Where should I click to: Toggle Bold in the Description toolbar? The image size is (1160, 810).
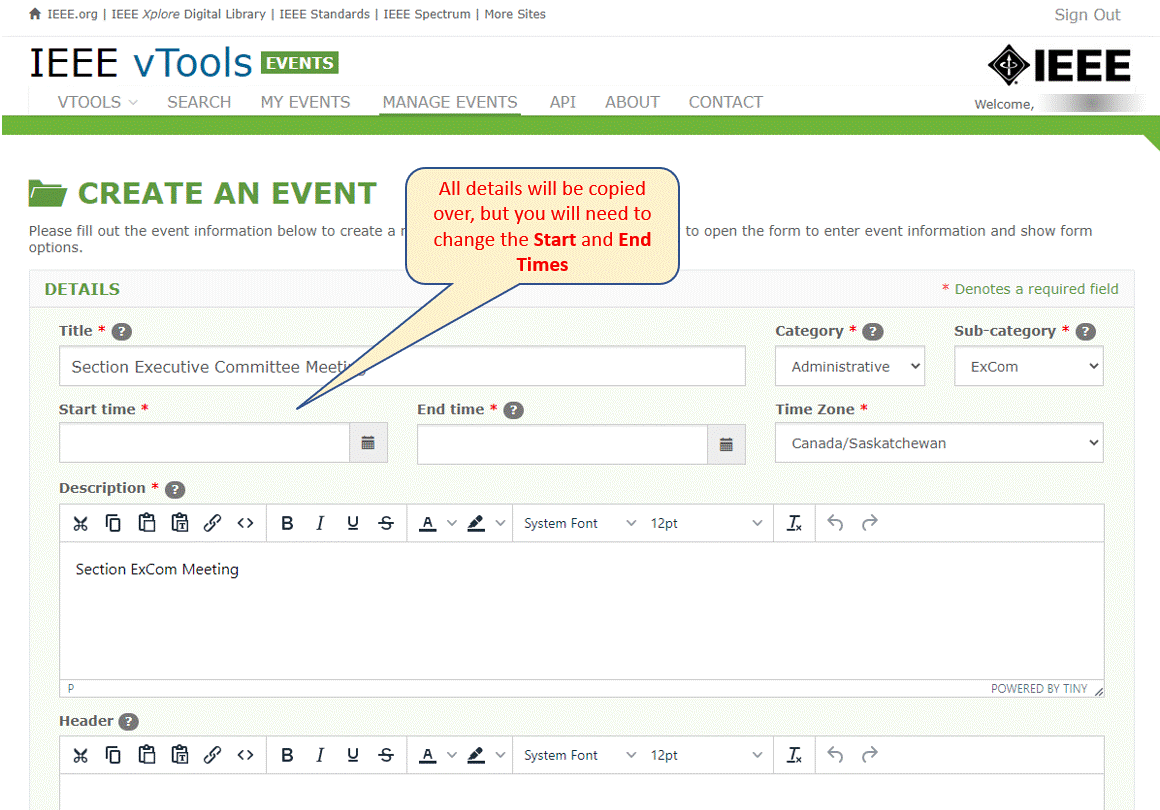click(287, 524)
